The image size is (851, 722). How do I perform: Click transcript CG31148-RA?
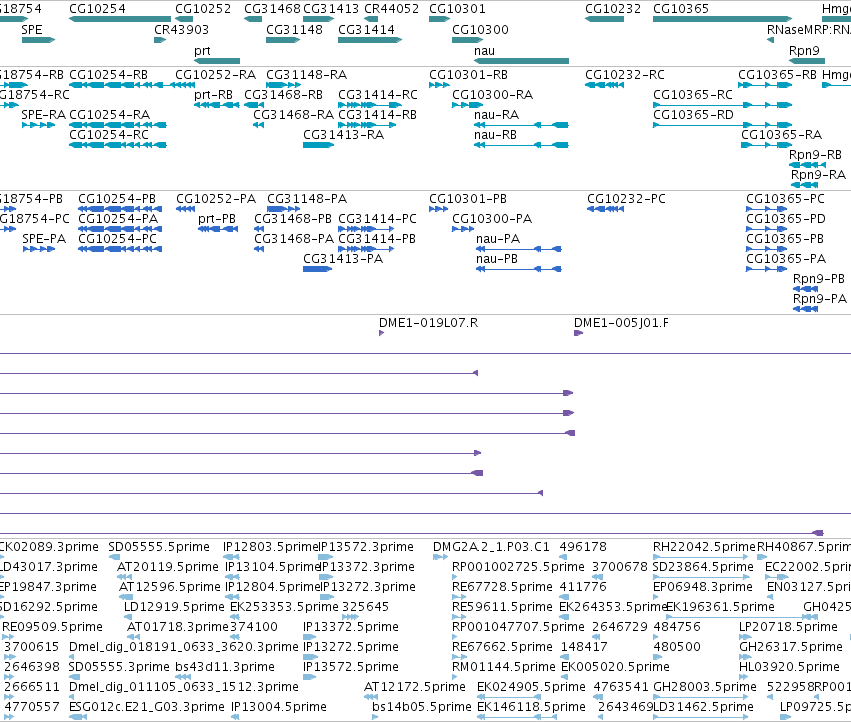306,74
